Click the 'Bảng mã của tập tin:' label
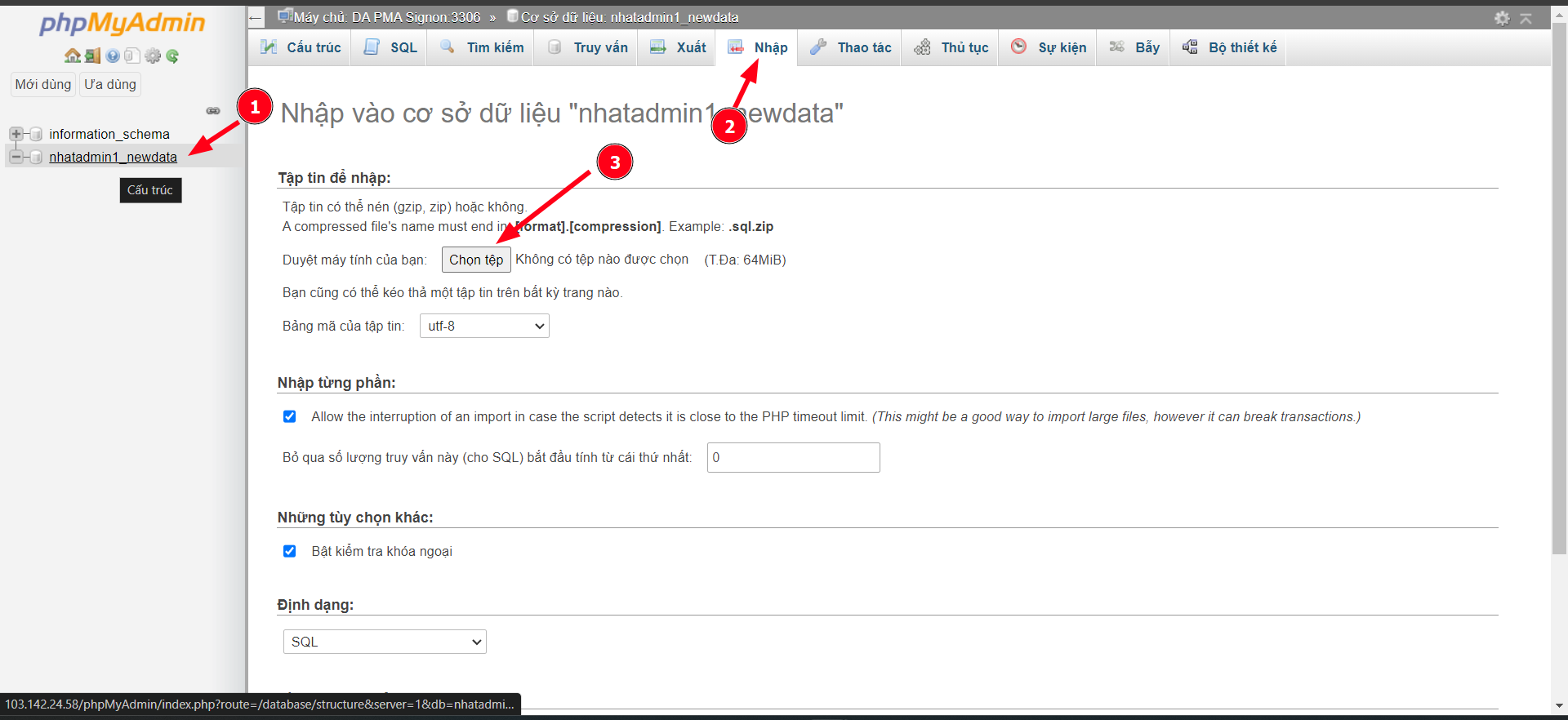Image resolution: width=1568 pixels, height=720 pixels. click(x=343, y=326)
